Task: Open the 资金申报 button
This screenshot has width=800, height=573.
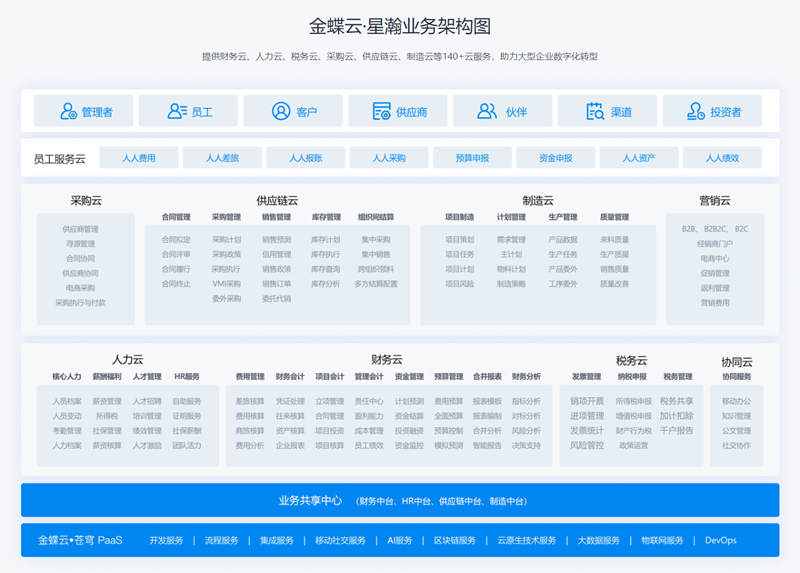Action: (x=556, y=158)
